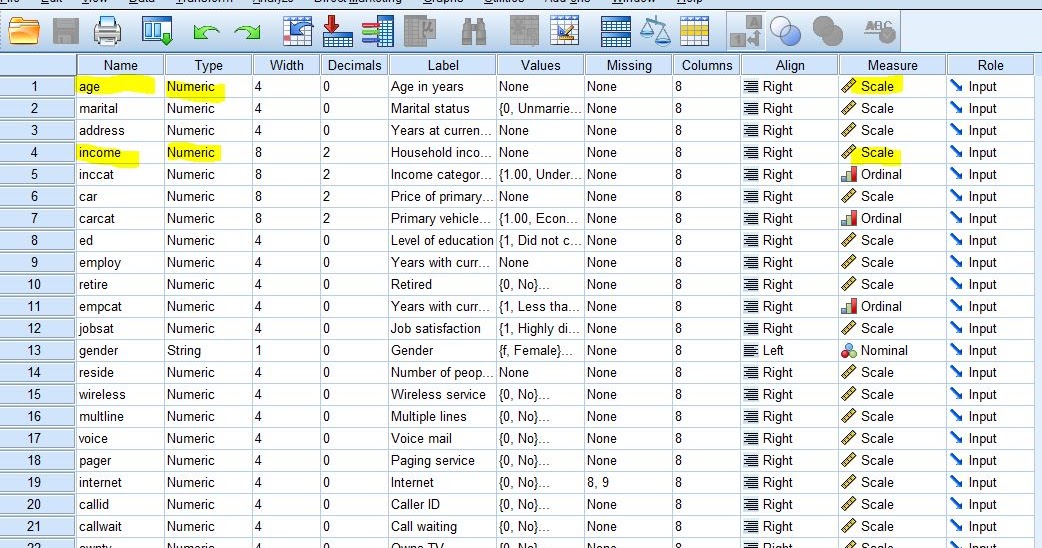Select the 'carcat' variable name cell
Screen dimensions: 1042x548
click(x=120, y=219)
